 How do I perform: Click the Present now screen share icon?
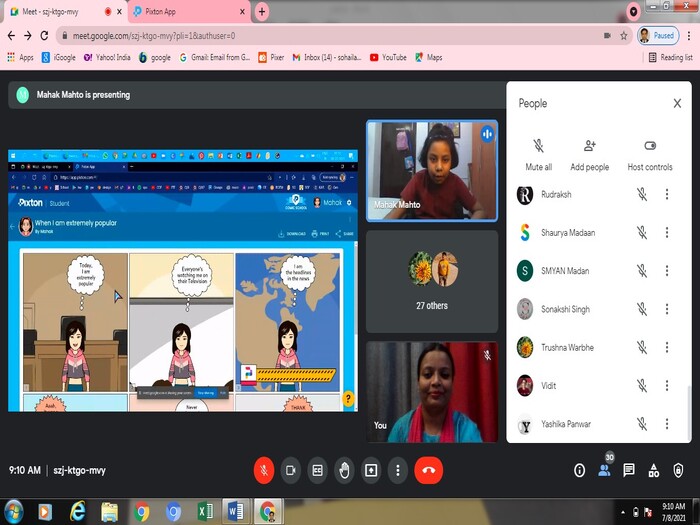coord(371,470)
